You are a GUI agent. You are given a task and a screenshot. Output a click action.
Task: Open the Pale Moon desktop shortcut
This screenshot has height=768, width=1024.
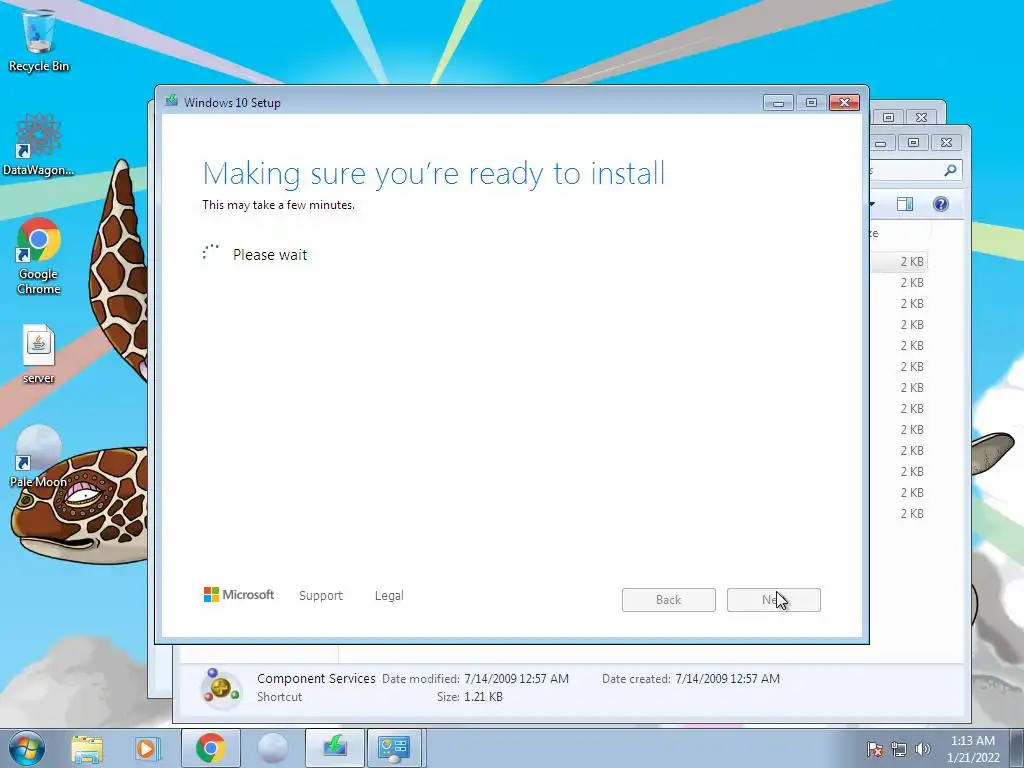[x=39, y=457]
